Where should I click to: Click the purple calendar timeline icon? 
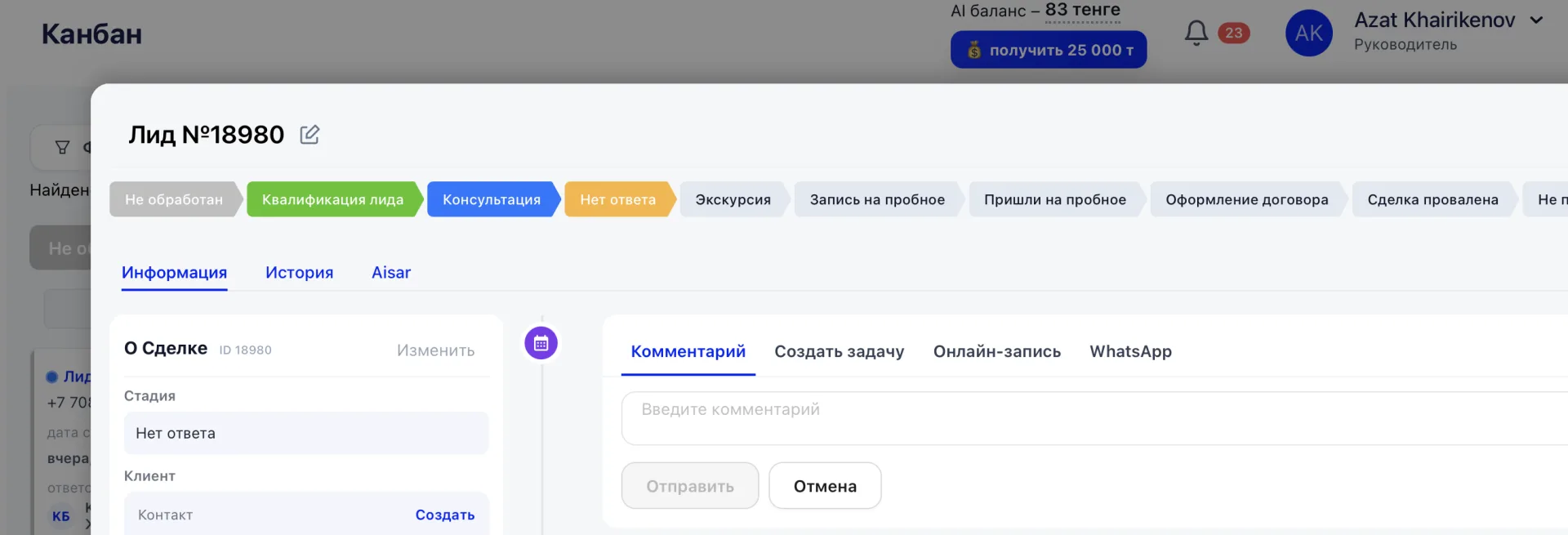pyautogui.click(x=541, y=343)
